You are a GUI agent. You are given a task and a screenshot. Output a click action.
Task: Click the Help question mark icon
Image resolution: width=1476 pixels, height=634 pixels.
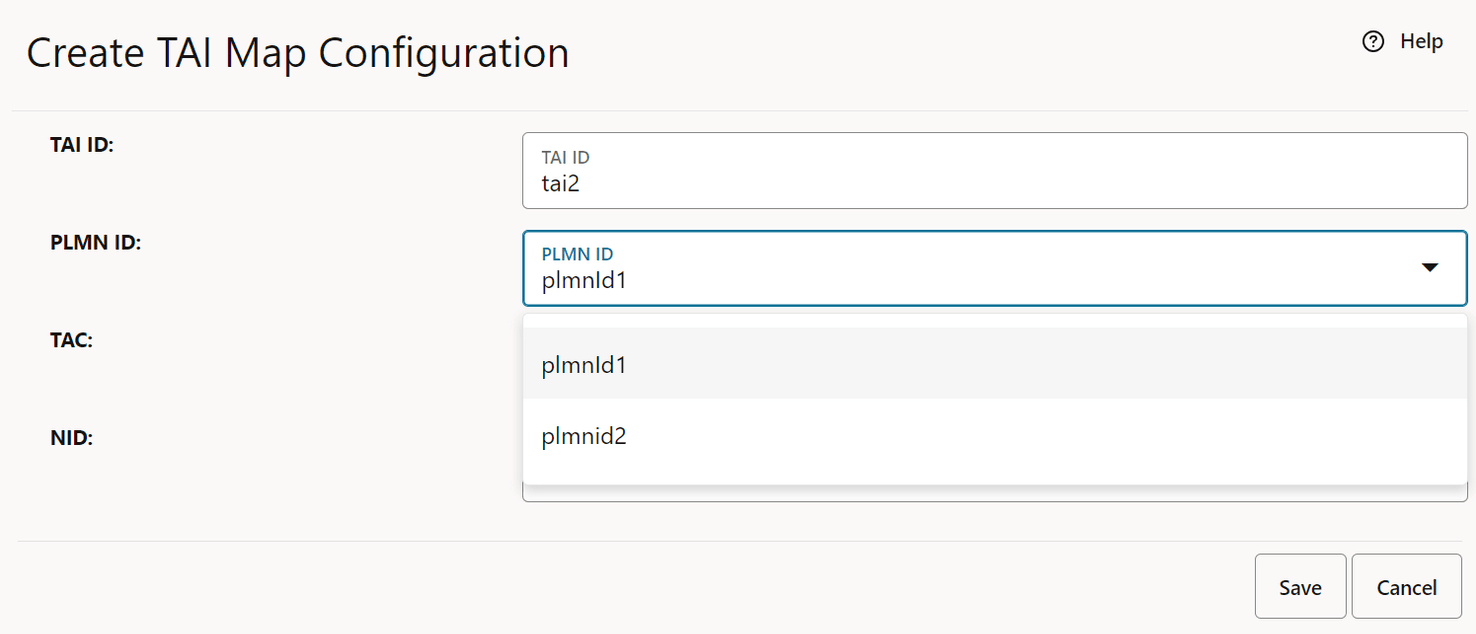[x=1372, y=41]
